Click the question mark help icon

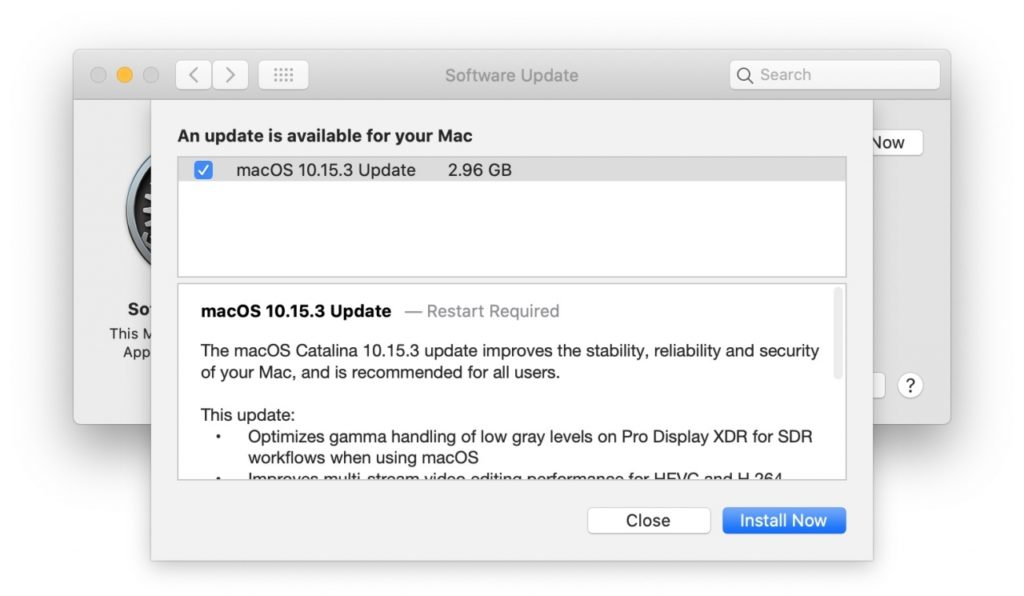pos(910,385)
